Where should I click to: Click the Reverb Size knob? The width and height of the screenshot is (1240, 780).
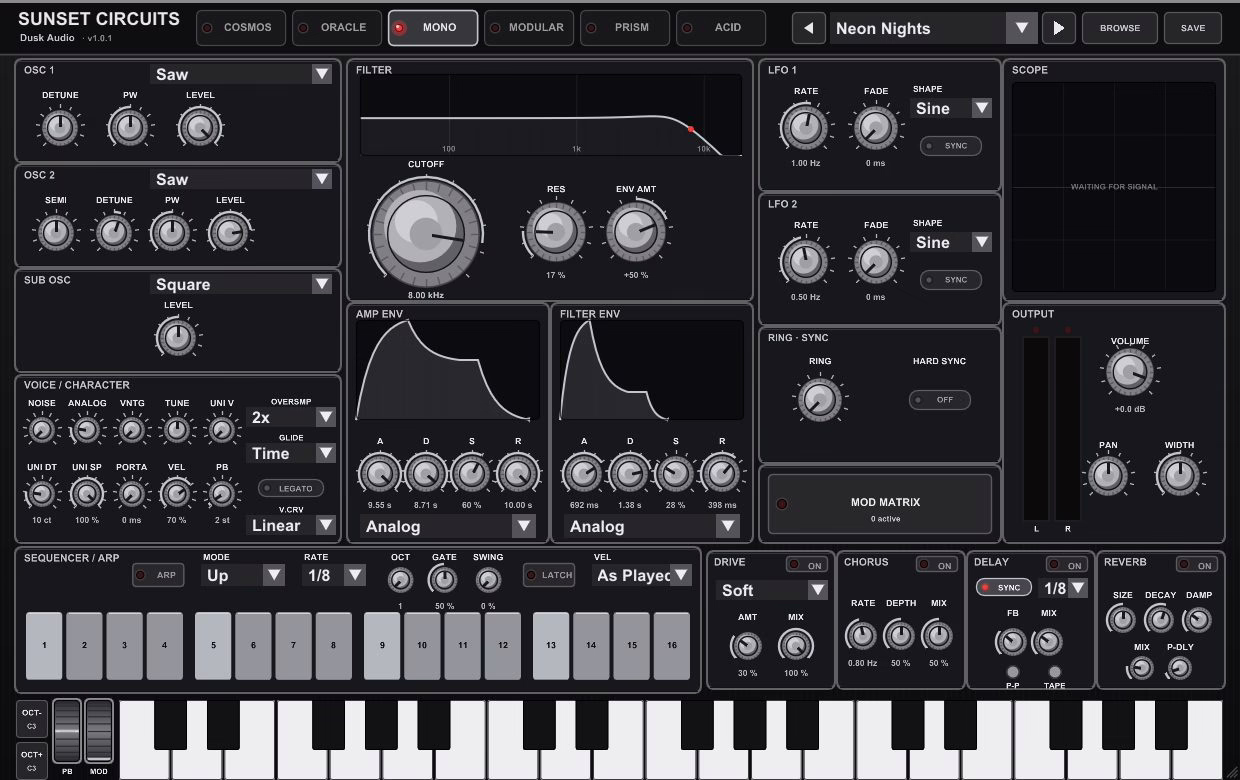pyautogui.click(x=1123, y=619)
